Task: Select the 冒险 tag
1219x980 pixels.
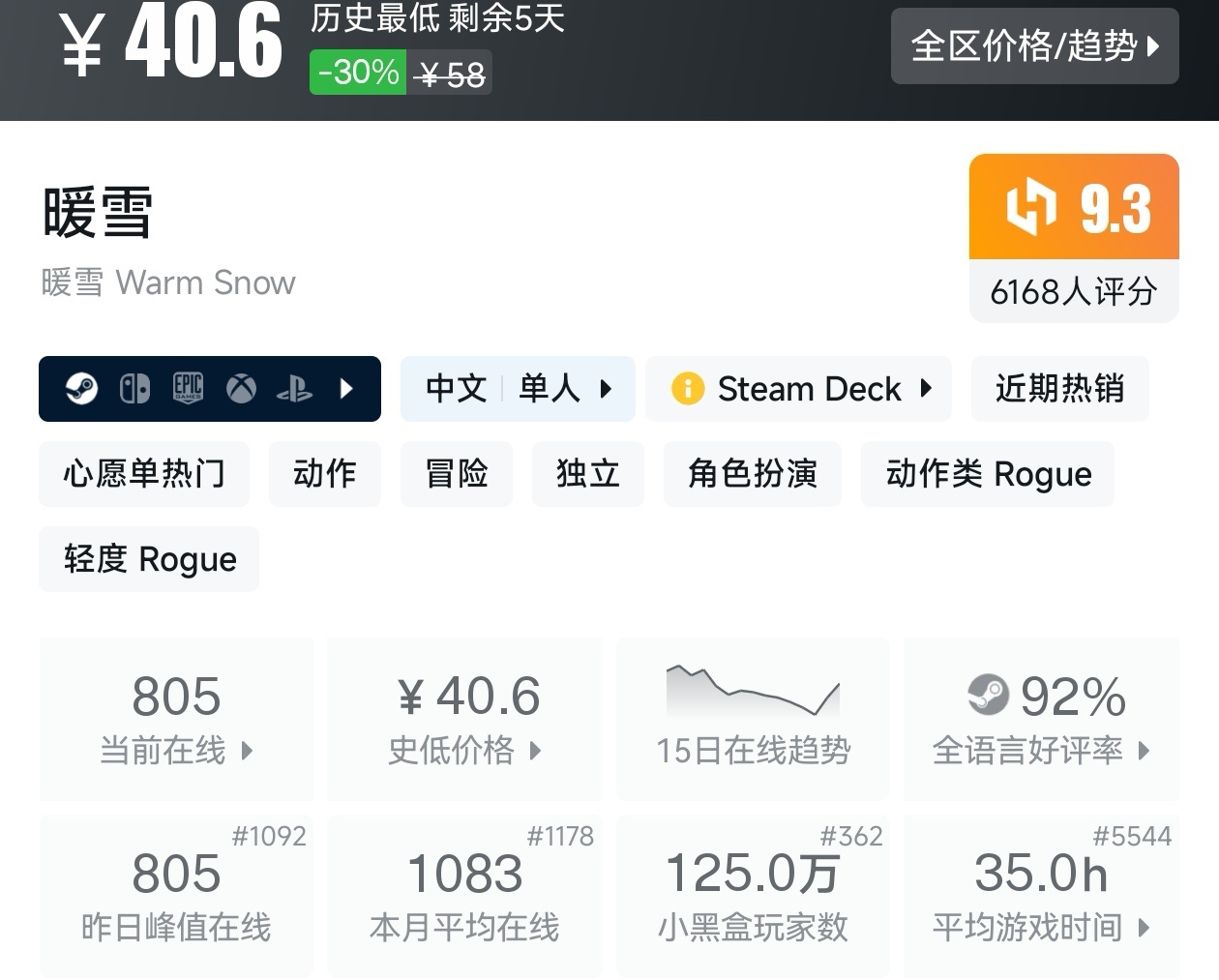Action: [x=457, y=474]
